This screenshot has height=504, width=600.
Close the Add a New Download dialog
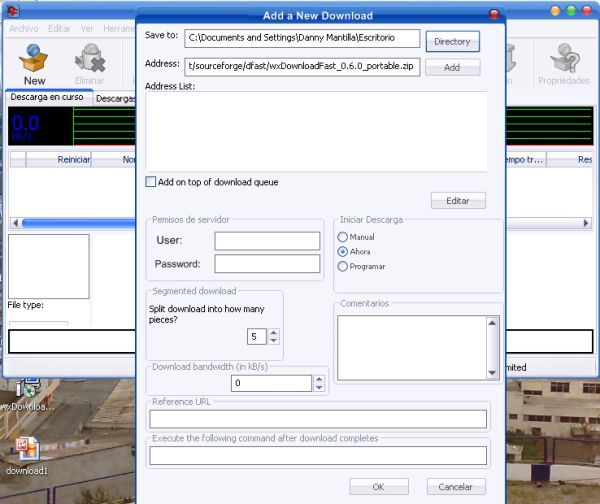[494, 15]
